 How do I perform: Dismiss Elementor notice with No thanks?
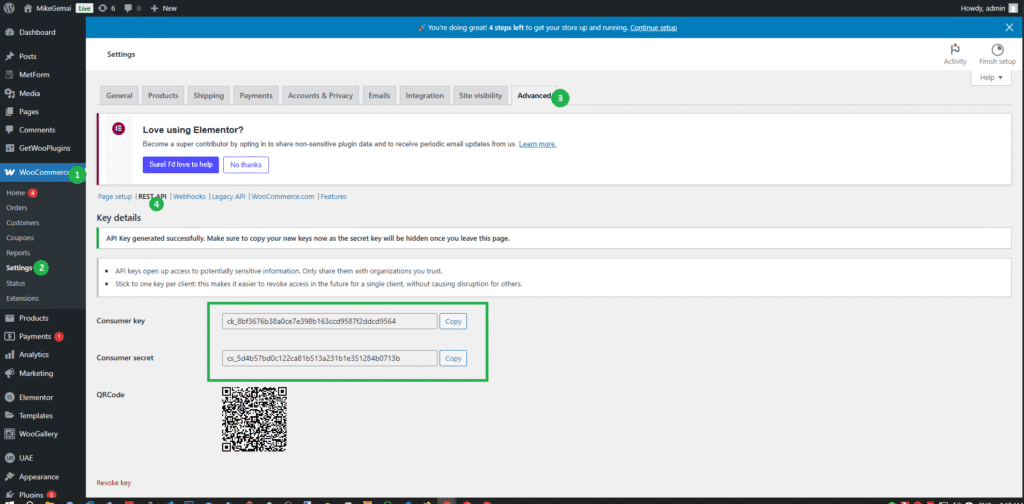point(246,165)
